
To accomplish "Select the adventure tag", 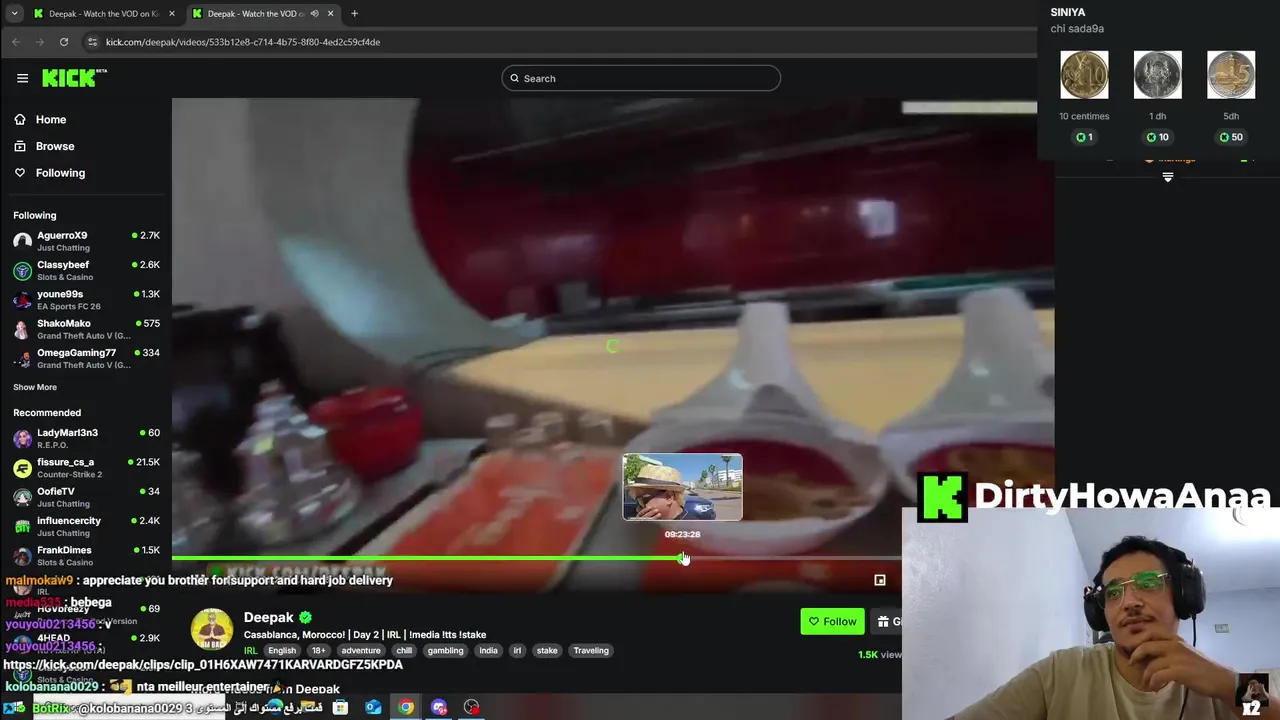I will pos(361,651).
